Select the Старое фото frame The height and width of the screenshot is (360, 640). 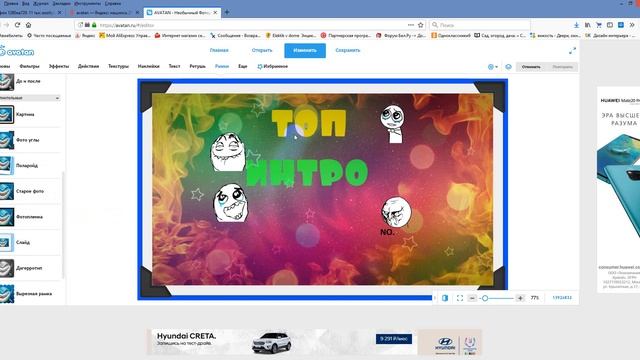7,191
